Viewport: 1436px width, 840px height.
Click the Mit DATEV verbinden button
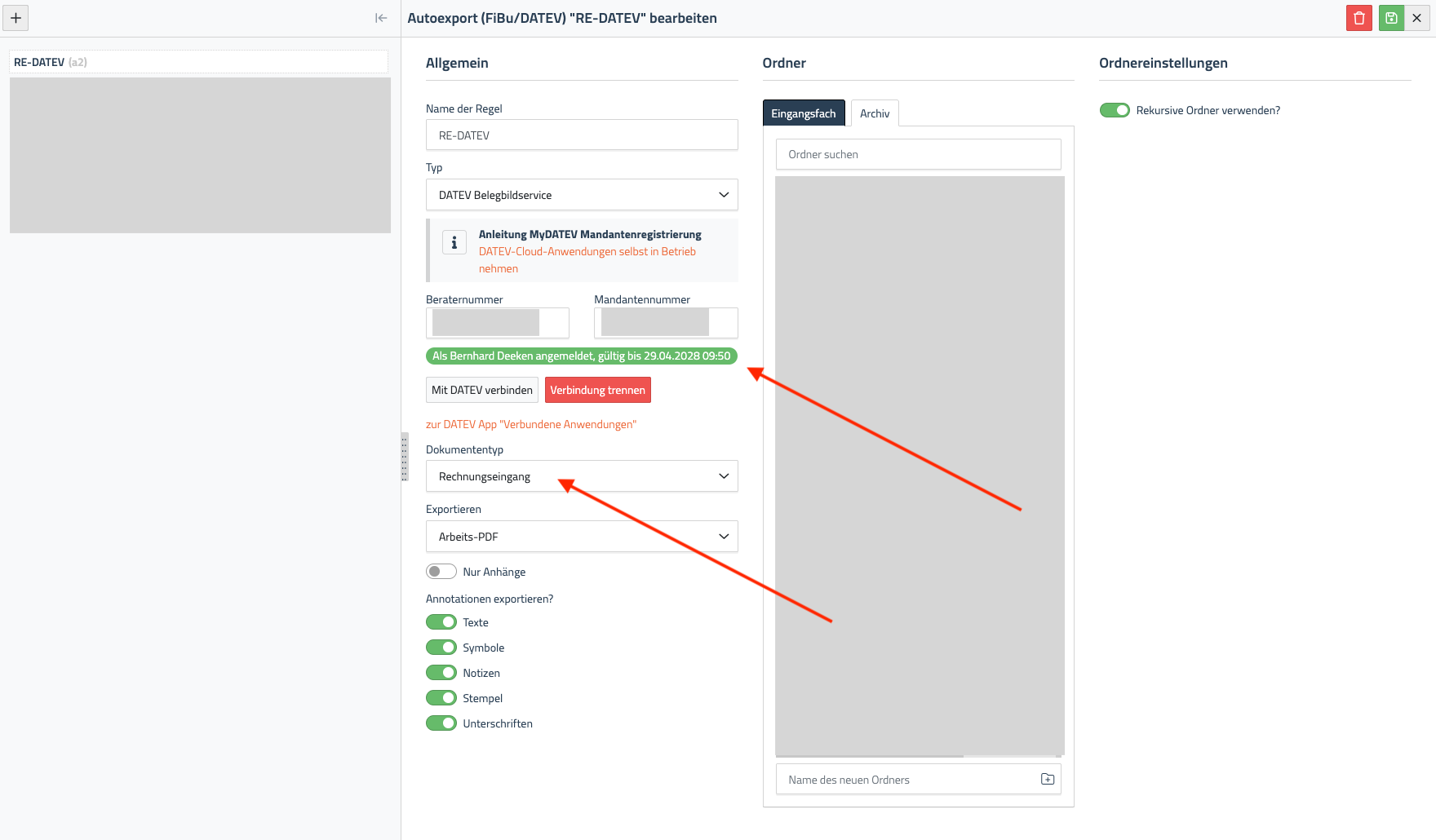(x=482, y=390)
